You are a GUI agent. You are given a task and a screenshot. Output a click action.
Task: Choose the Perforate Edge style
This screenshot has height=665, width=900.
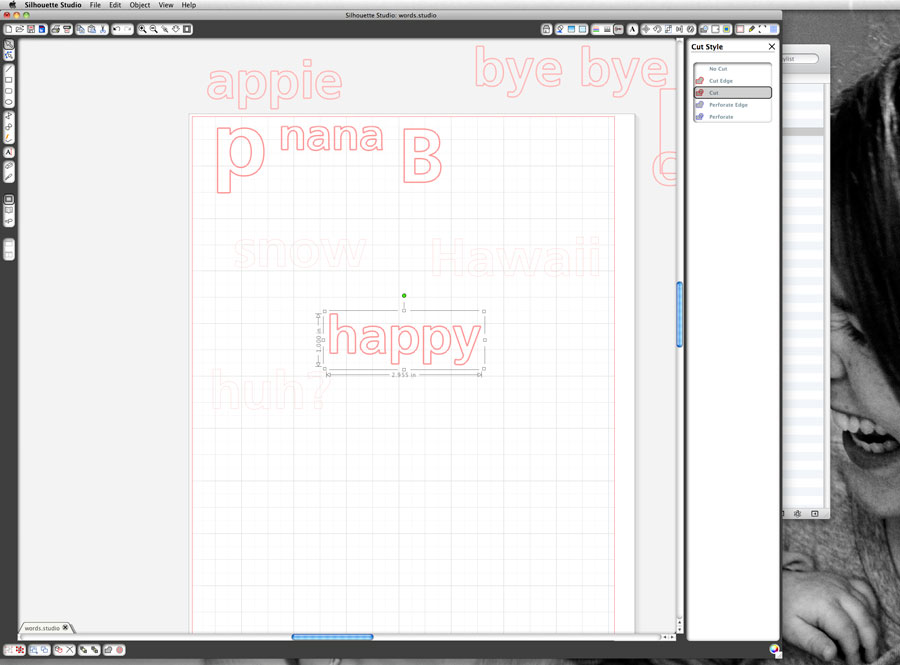click(732, 105)
